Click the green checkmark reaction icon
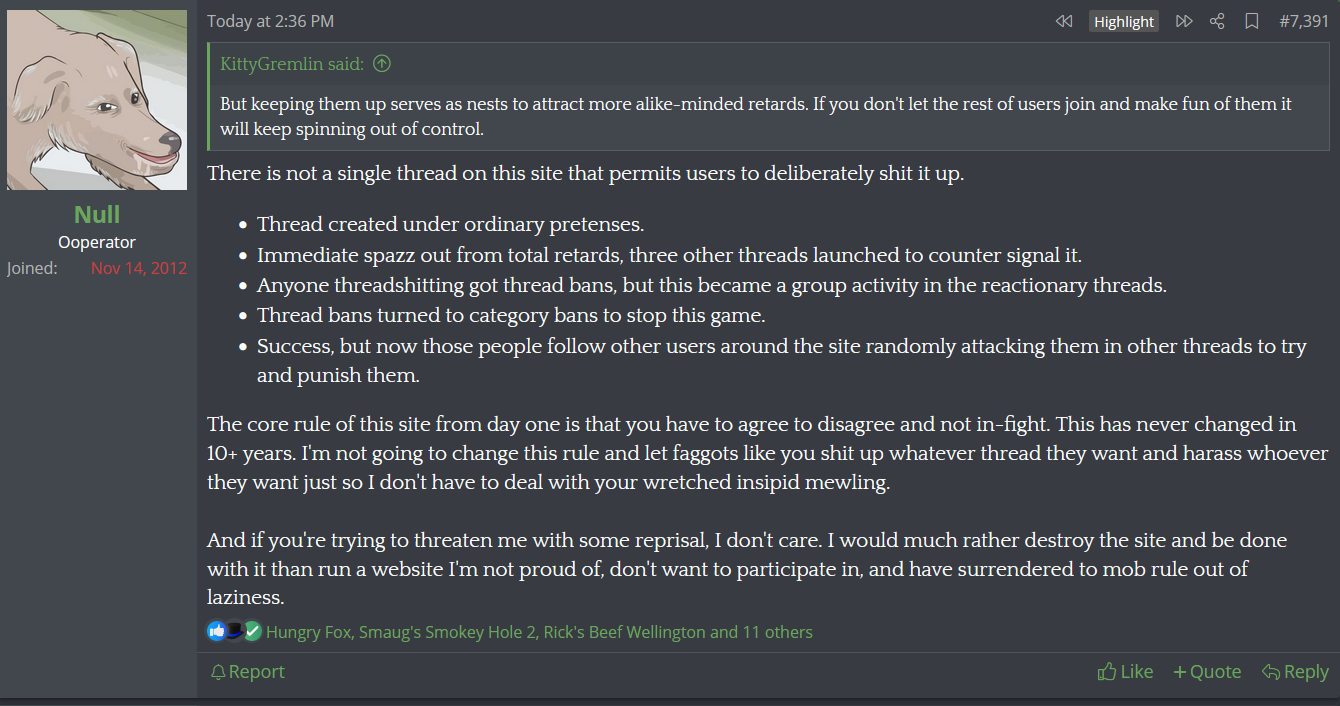Viewport: 1340px width, 706px height. tap(252, 631)
